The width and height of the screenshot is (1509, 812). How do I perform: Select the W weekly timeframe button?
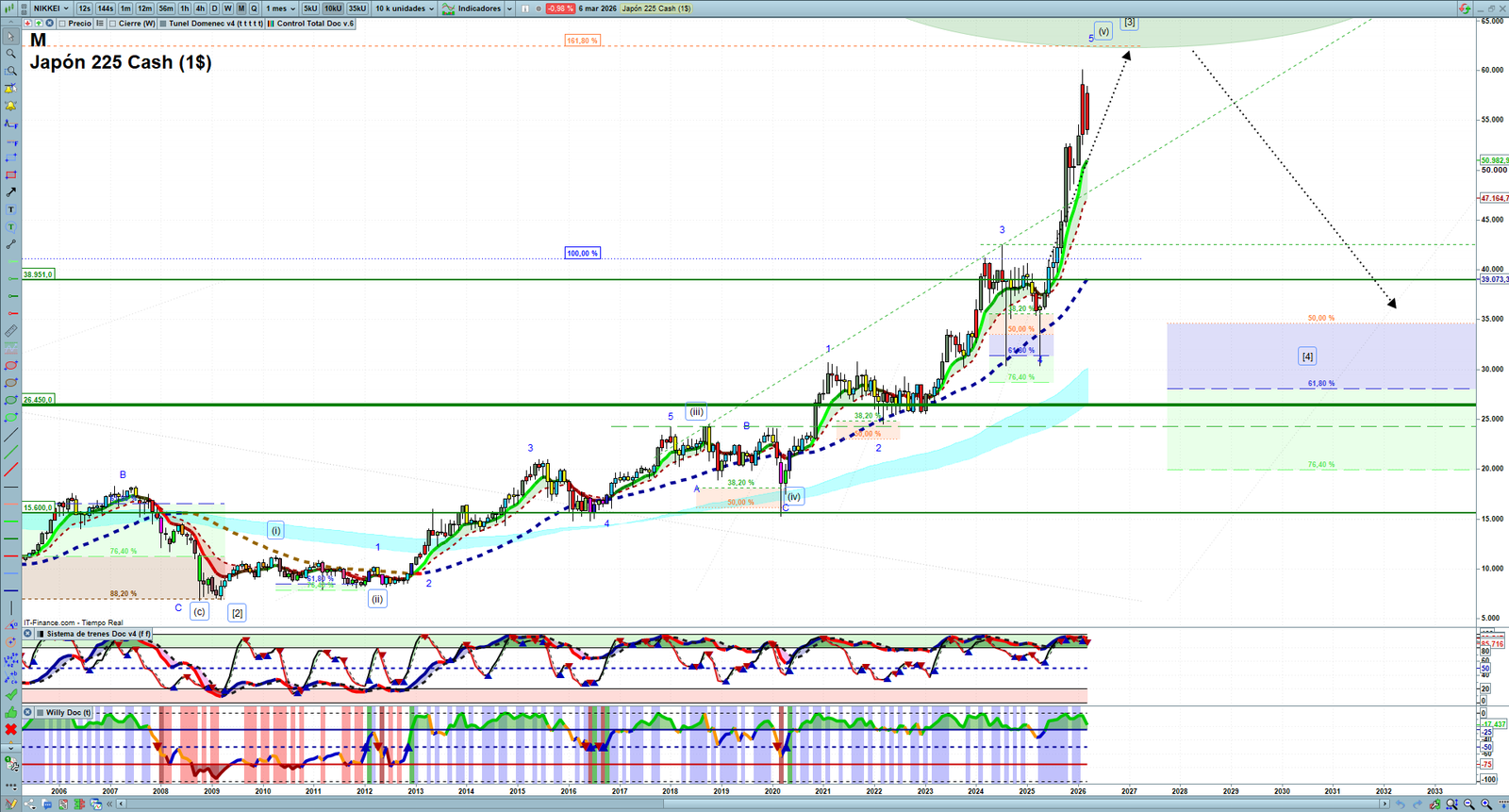point(227,8)
